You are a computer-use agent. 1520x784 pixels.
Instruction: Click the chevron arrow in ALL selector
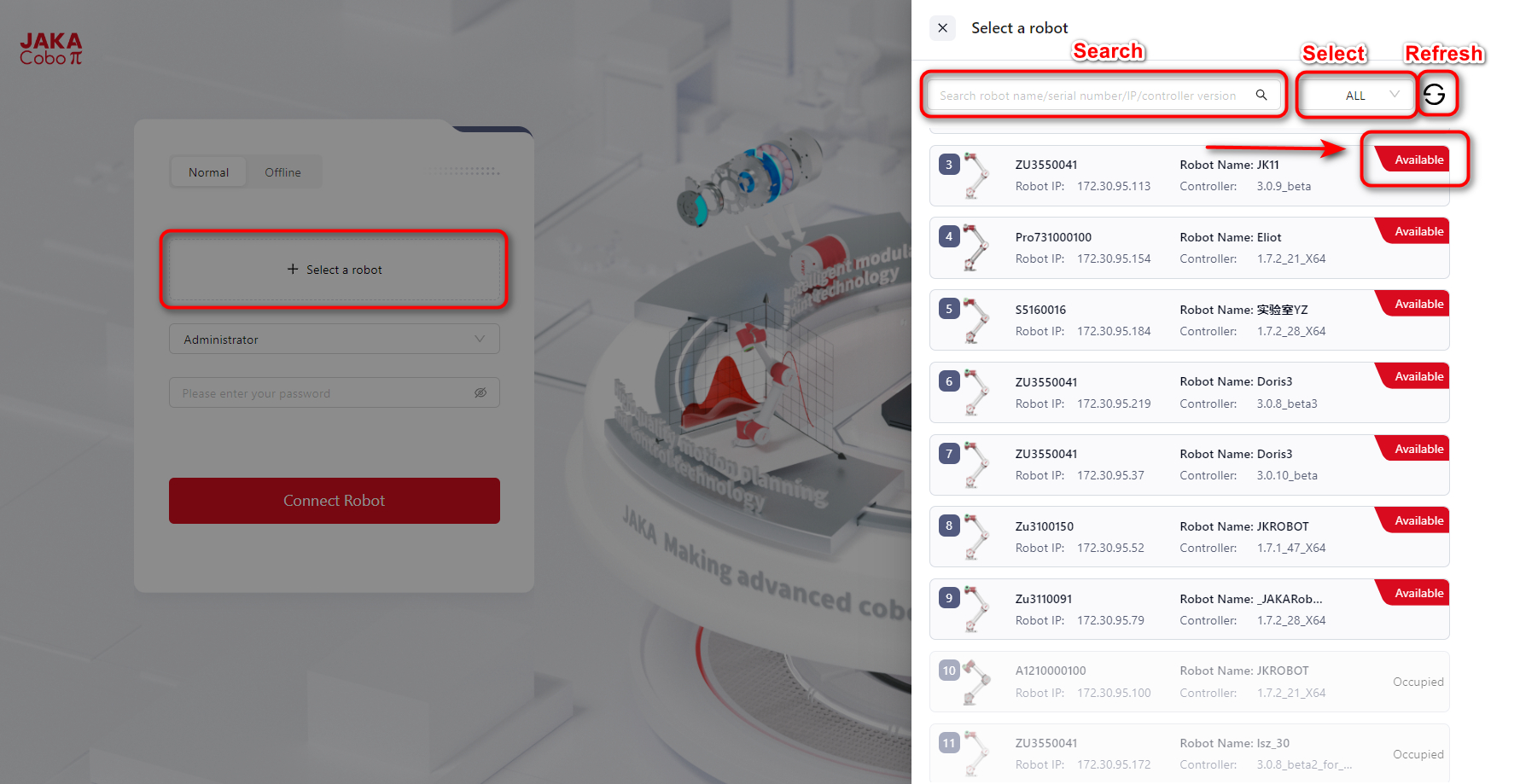click(x=1395, y=94)
